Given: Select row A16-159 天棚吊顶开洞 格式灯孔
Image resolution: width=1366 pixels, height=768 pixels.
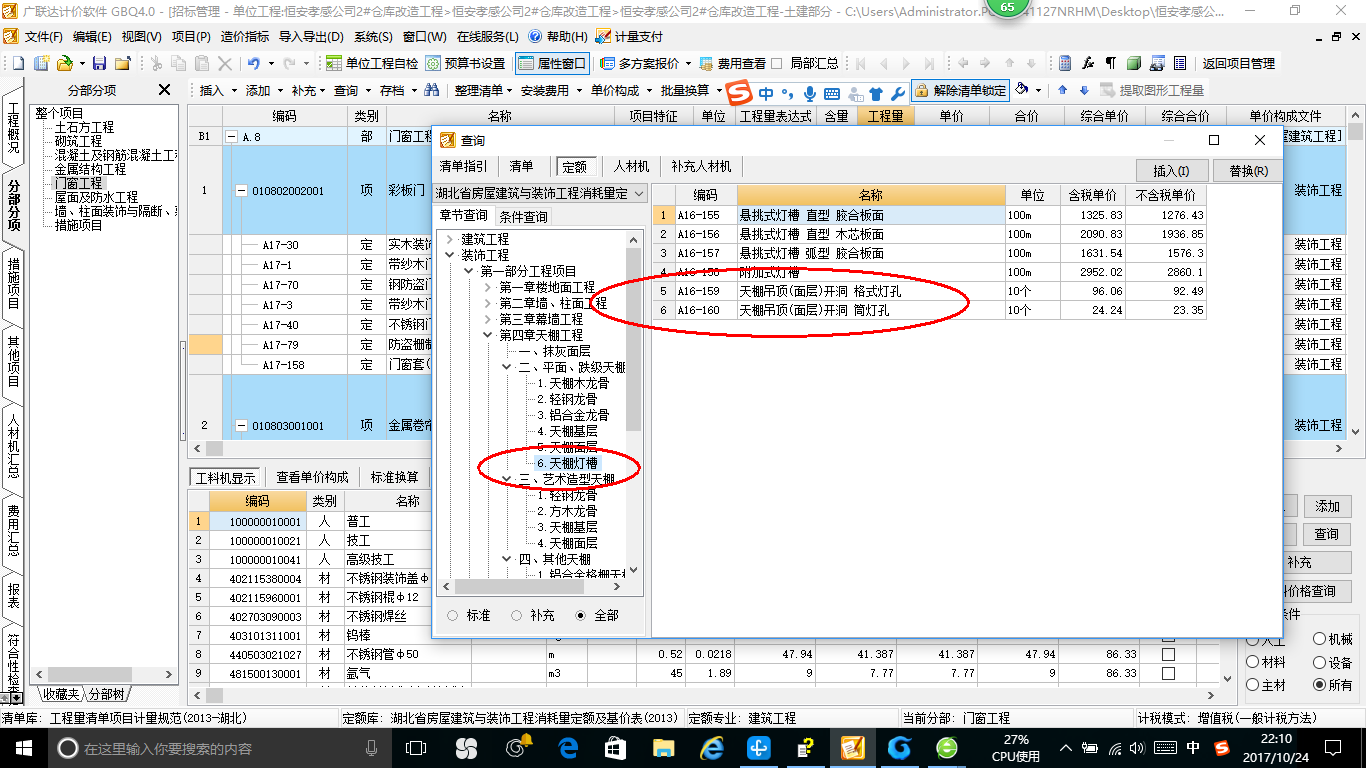Looking at the screenshot, I should [x=929, y=291].
